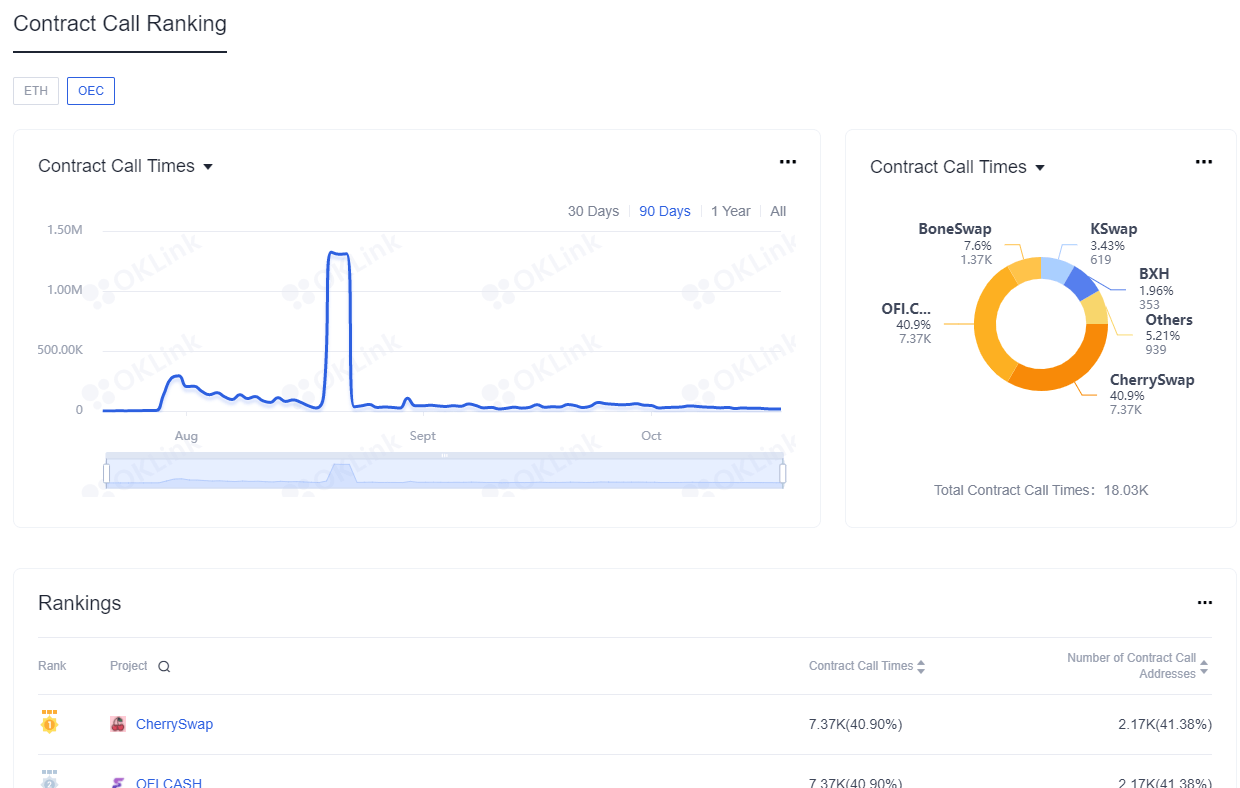
Task: Click the 1.50M y-axis label
Action: pyautogui.click(x=64, y=230)
